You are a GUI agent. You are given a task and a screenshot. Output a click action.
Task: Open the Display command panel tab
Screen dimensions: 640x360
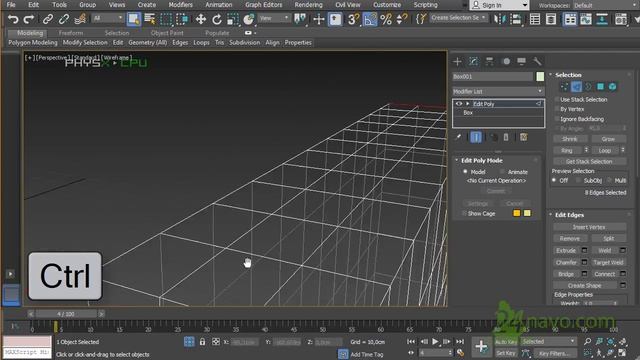pyautogui.click(x=522, y=61)
